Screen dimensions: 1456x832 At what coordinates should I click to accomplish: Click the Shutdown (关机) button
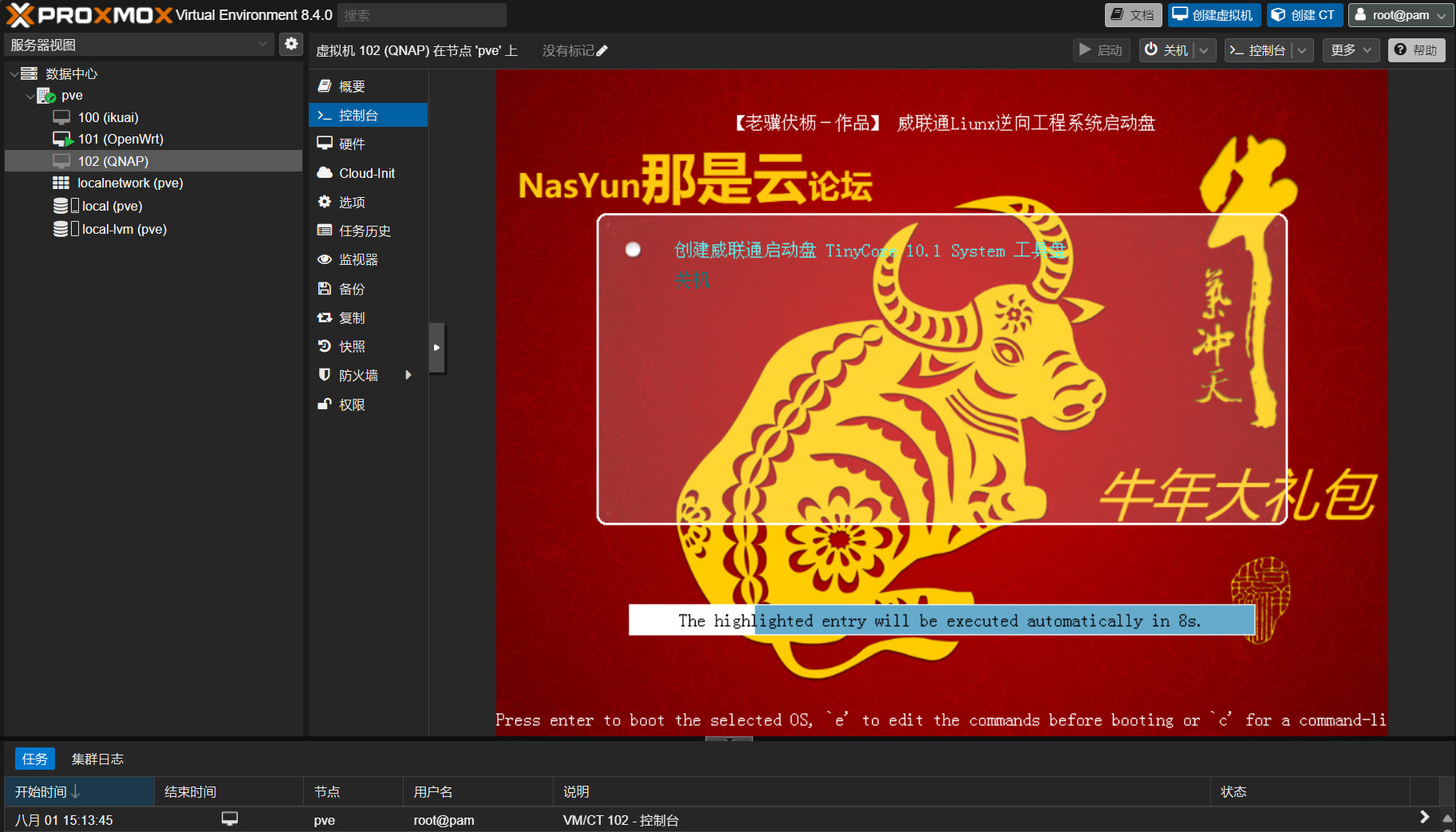pyautogui.click(x=1167, y=50)
